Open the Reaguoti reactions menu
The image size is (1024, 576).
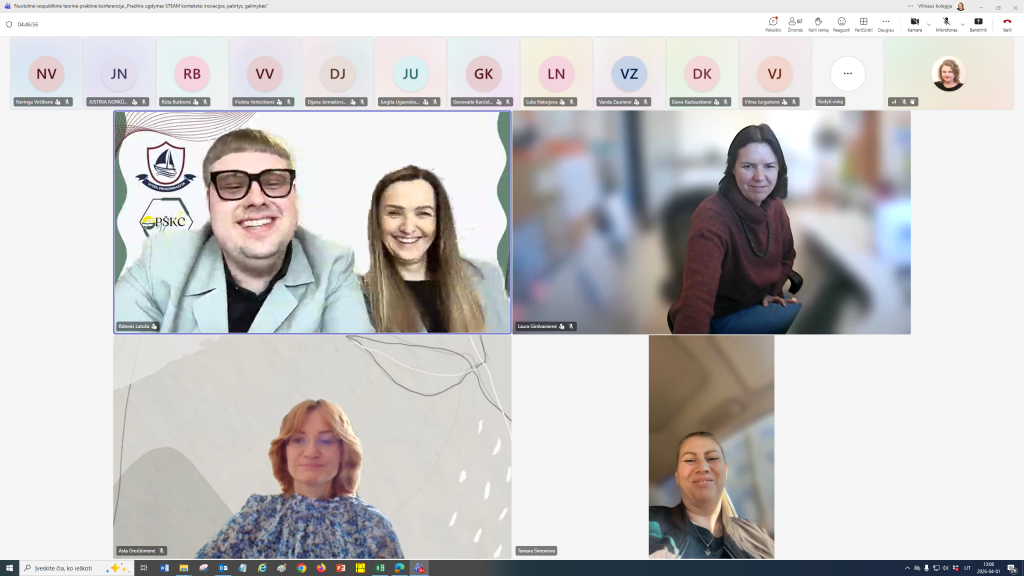[841, 23]
